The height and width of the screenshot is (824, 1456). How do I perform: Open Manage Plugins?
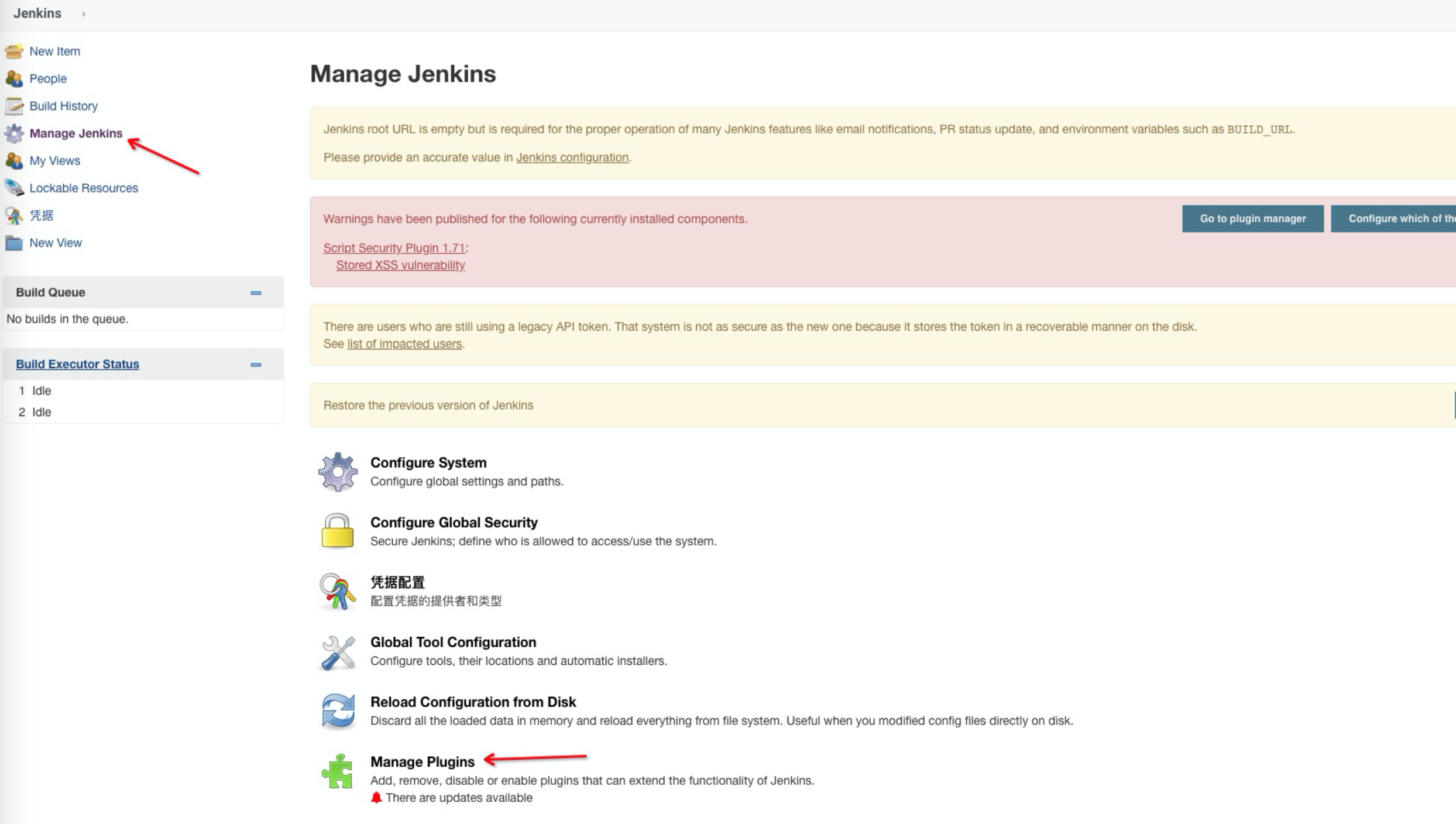[x=422, y=761]
